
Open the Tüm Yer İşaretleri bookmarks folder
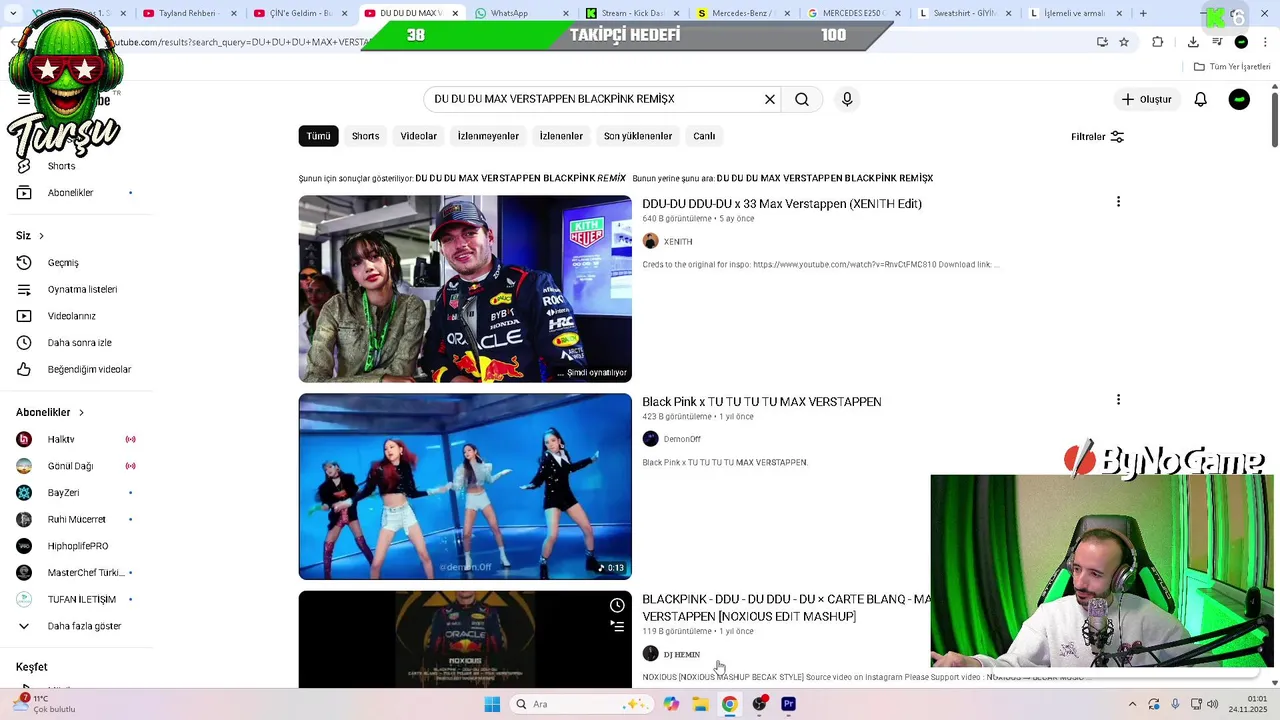point(1232,66)
